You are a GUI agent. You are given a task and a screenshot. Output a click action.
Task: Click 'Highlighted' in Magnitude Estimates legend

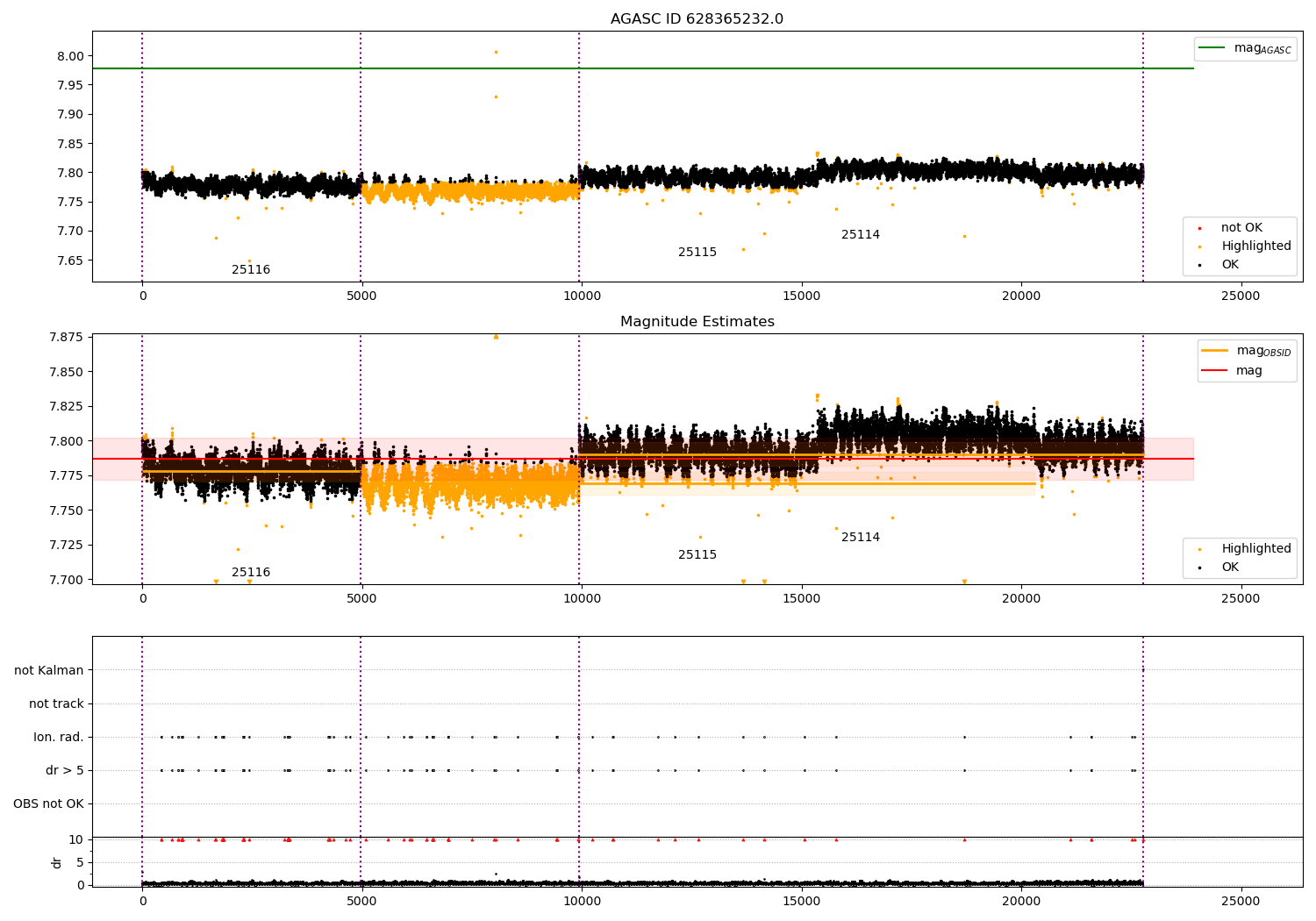pos(1246,548)
